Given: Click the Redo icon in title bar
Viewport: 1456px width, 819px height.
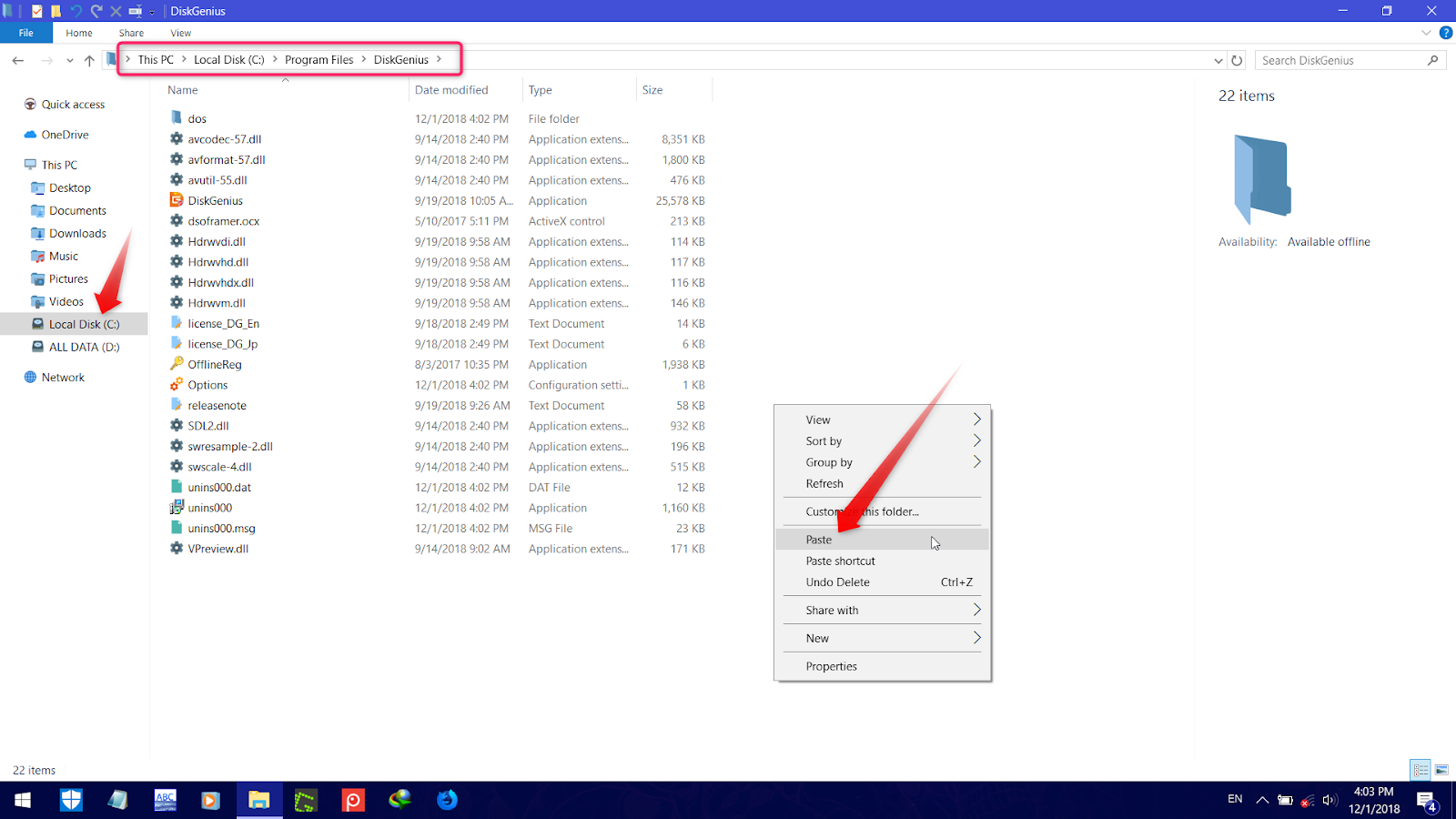Looking at the screenshot, I should point(96,11).
